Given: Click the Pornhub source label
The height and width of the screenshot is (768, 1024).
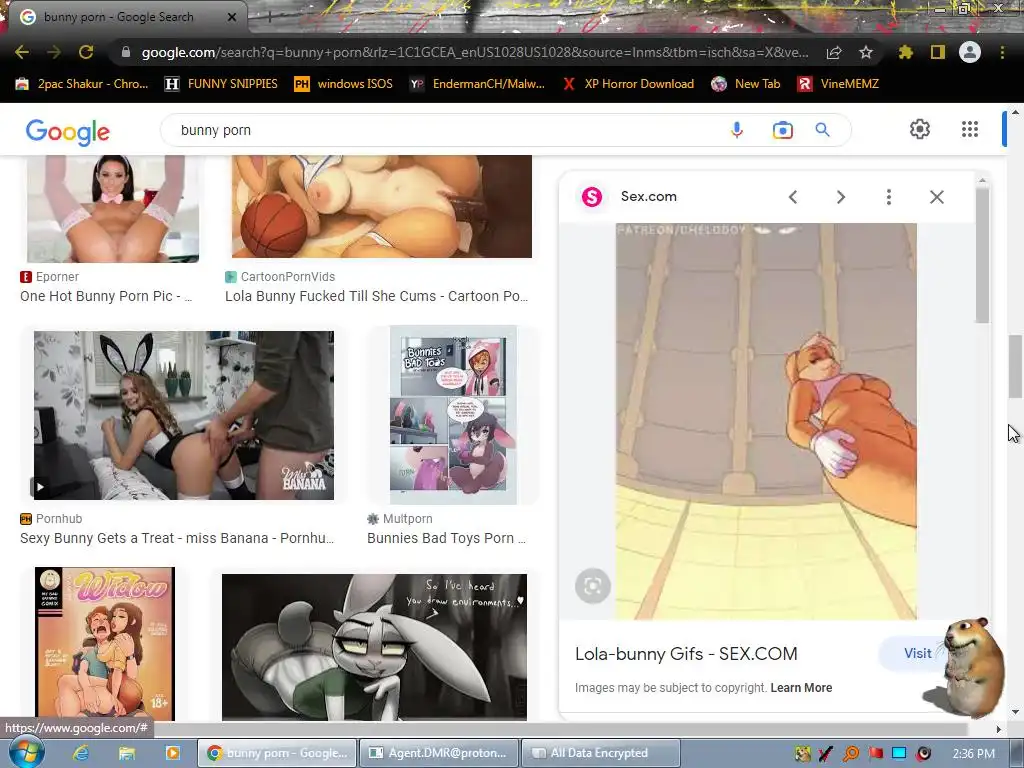Looking at the screenshot, I should (x=51, y=519).
